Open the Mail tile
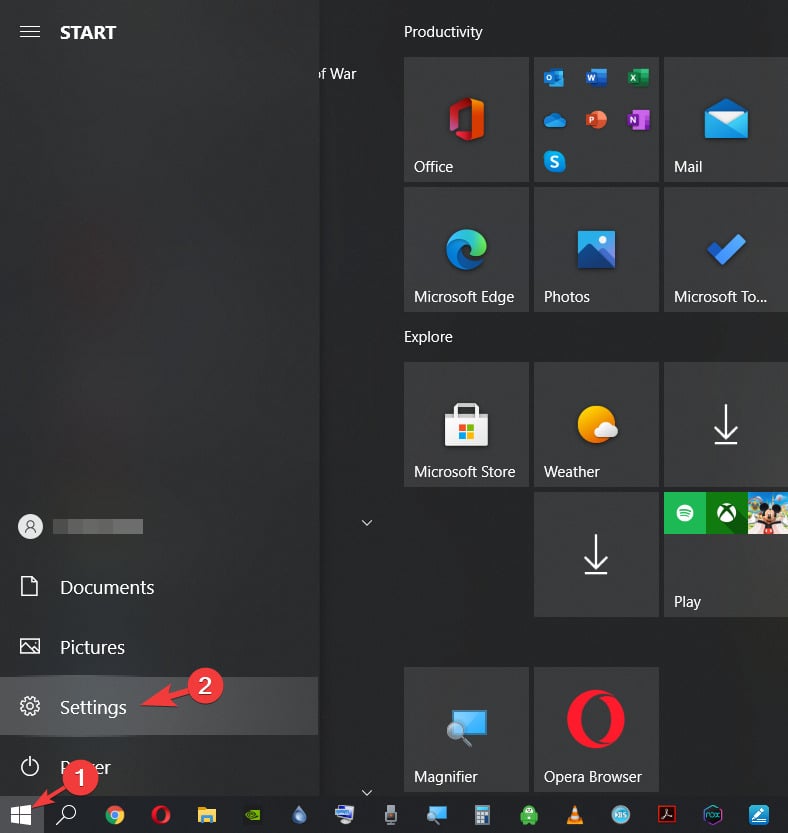 click(x=726, y=120)
